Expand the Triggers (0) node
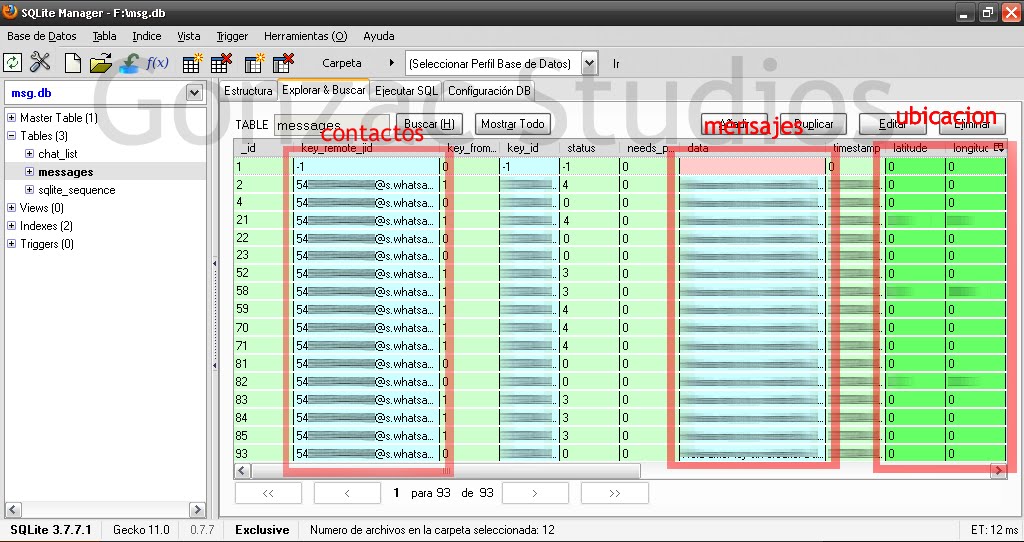This screenshot has width=1024, height=542. coord(11,244)
